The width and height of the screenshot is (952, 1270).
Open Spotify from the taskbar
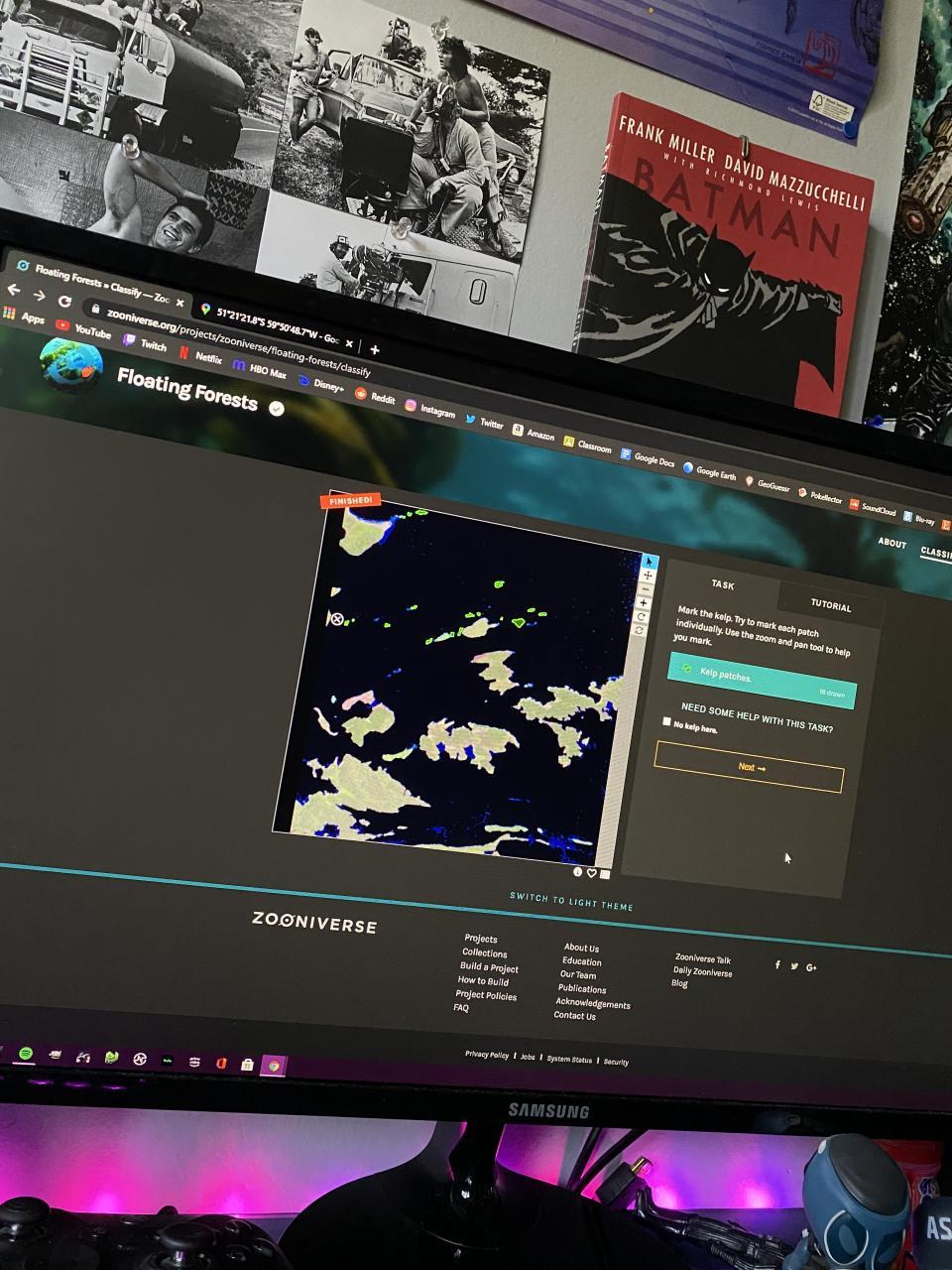(26, 1053)
